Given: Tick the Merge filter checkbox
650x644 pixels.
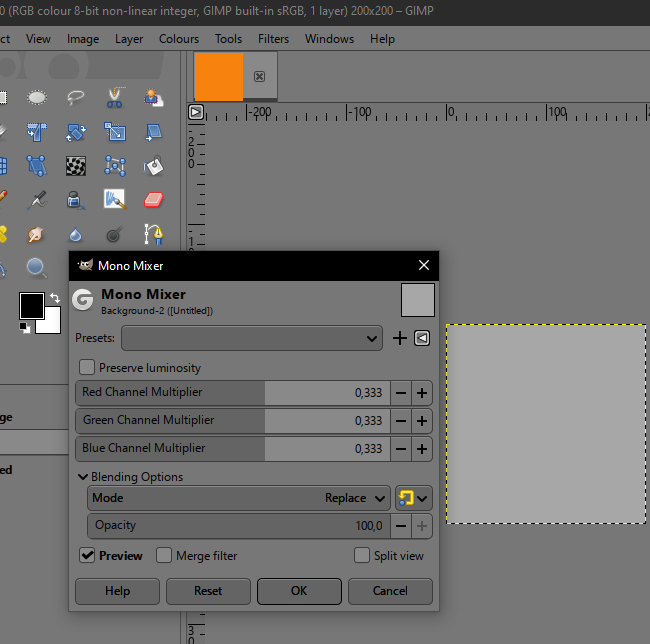Looking at the screenshot, I should tap(164, 556).
